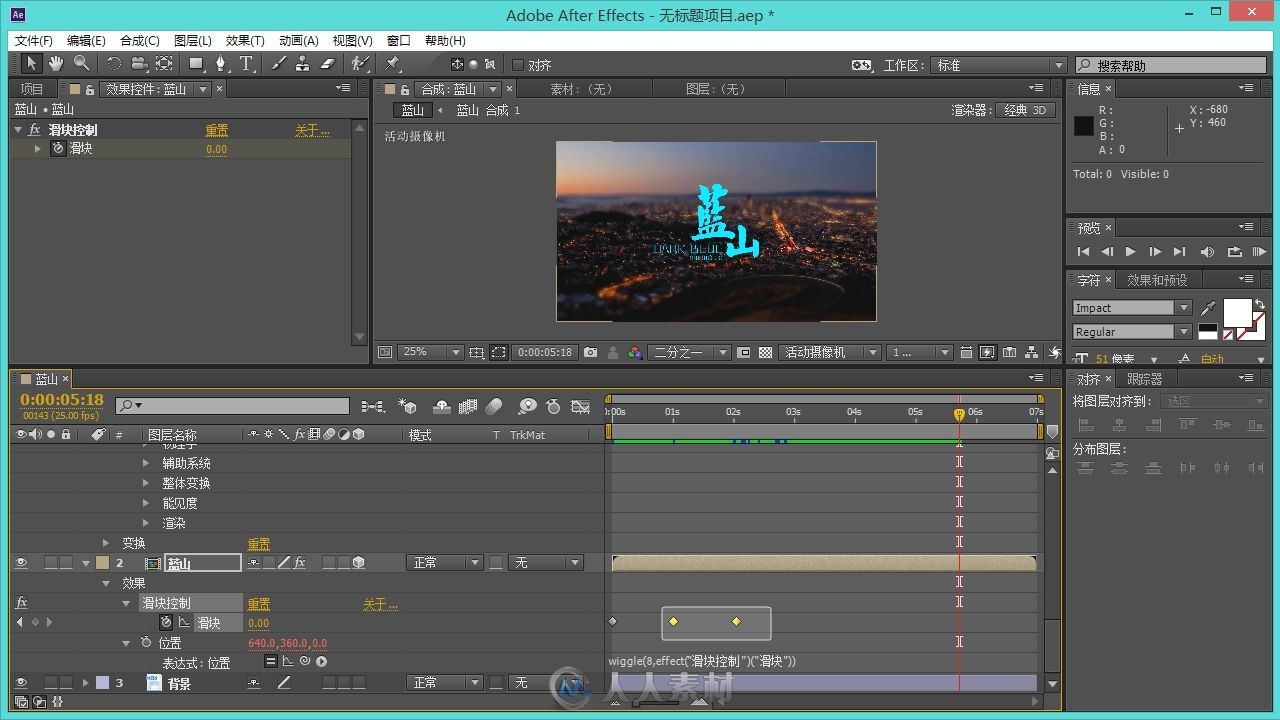Toggle fast previews in viewer
Image resolution: width=1280 pixels, height=720 pixels.
(x=987, y=352)
